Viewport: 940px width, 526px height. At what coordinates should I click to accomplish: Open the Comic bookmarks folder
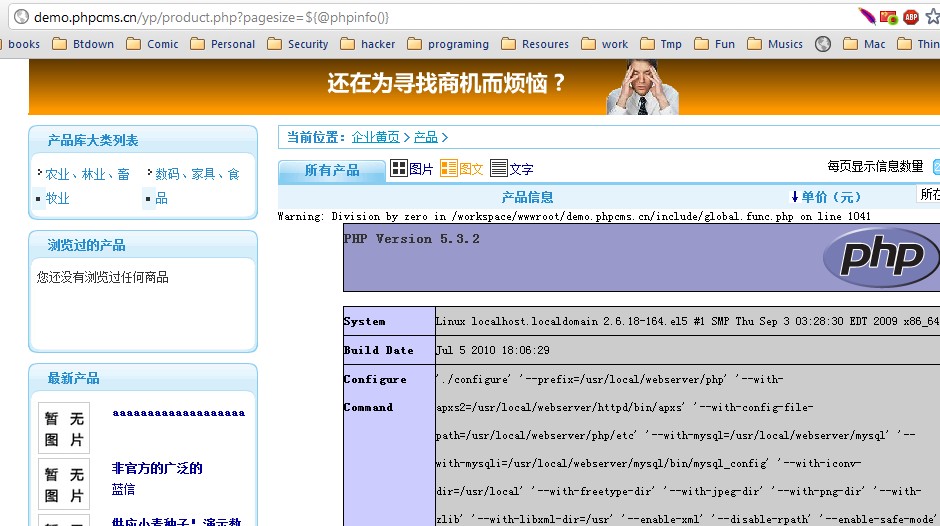[152, 44]
